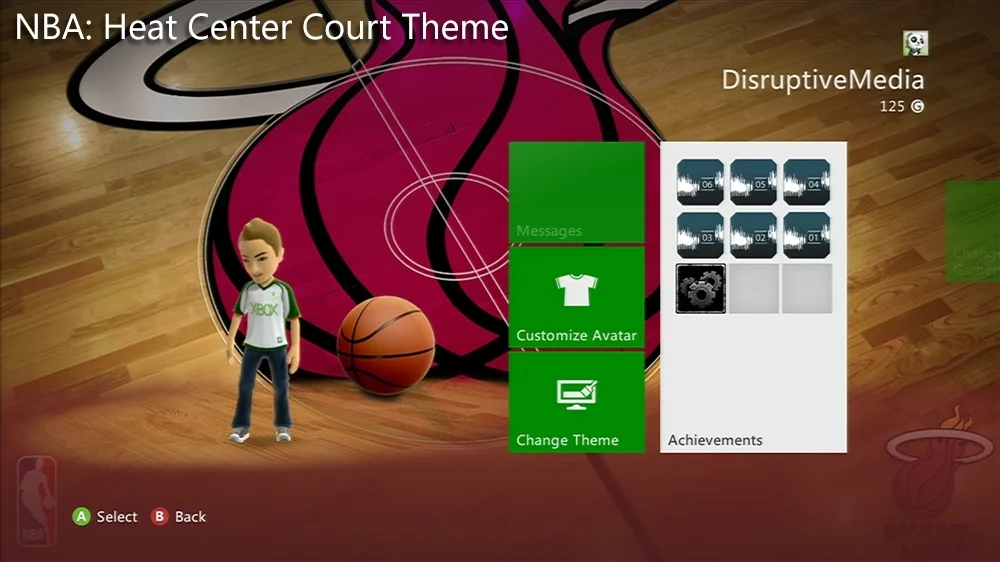Click the 125 gamerscore value

tap(892, 107)
